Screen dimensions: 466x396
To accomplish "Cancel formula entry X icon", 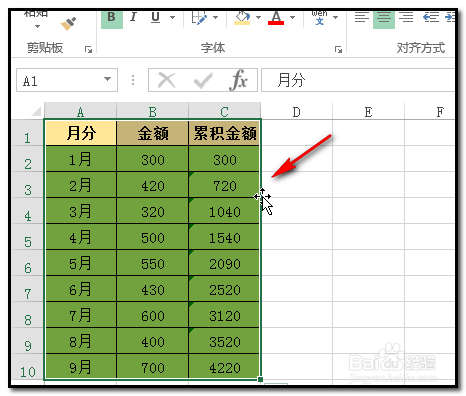I will pyautogui.click(x=166, y=80).
